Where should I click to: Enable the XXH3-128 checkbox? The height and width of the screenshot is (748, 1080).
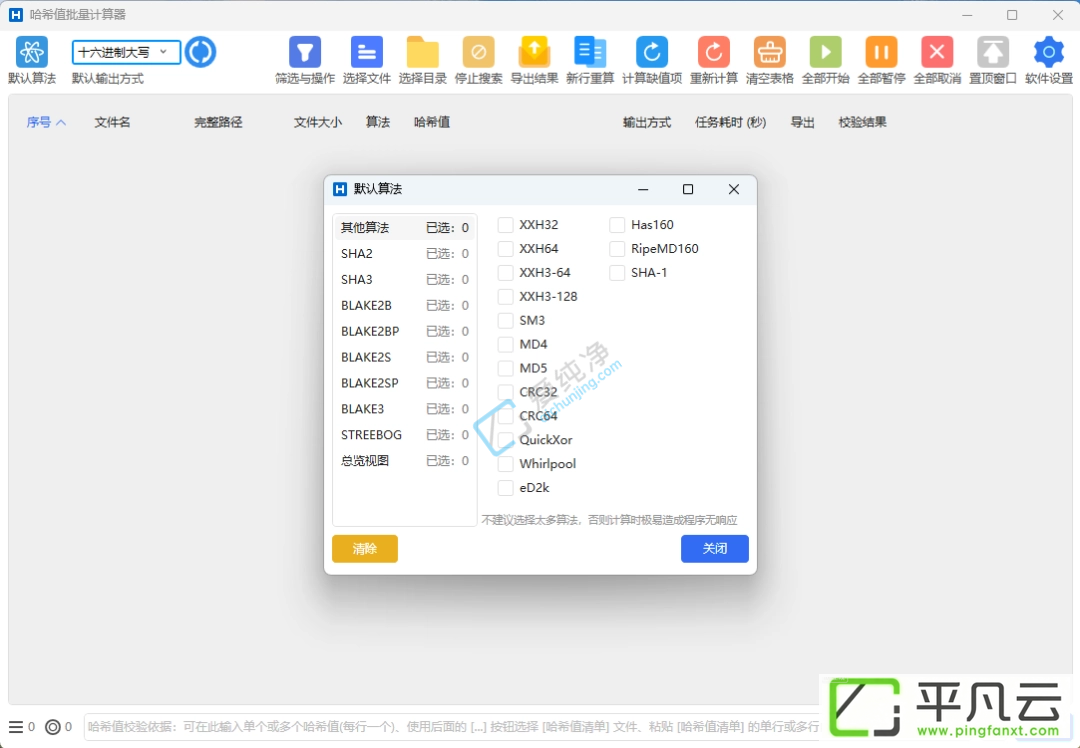pos(506,297)
